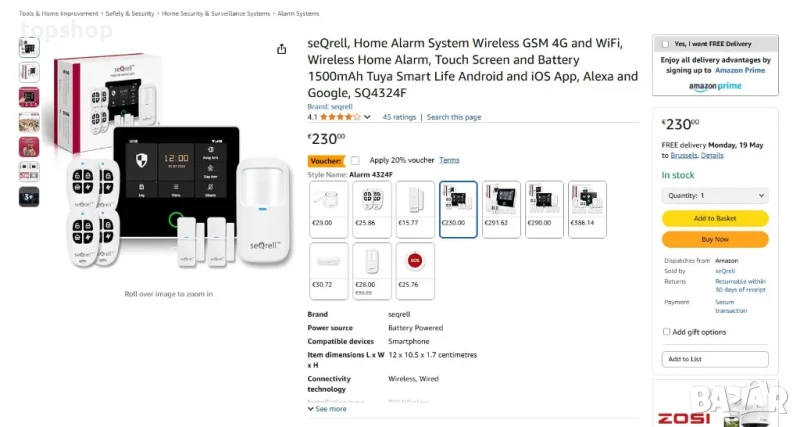Select the €291.62 alarm kit style
The height and width of the screenshot is (427, 800).
pos(502,209)
